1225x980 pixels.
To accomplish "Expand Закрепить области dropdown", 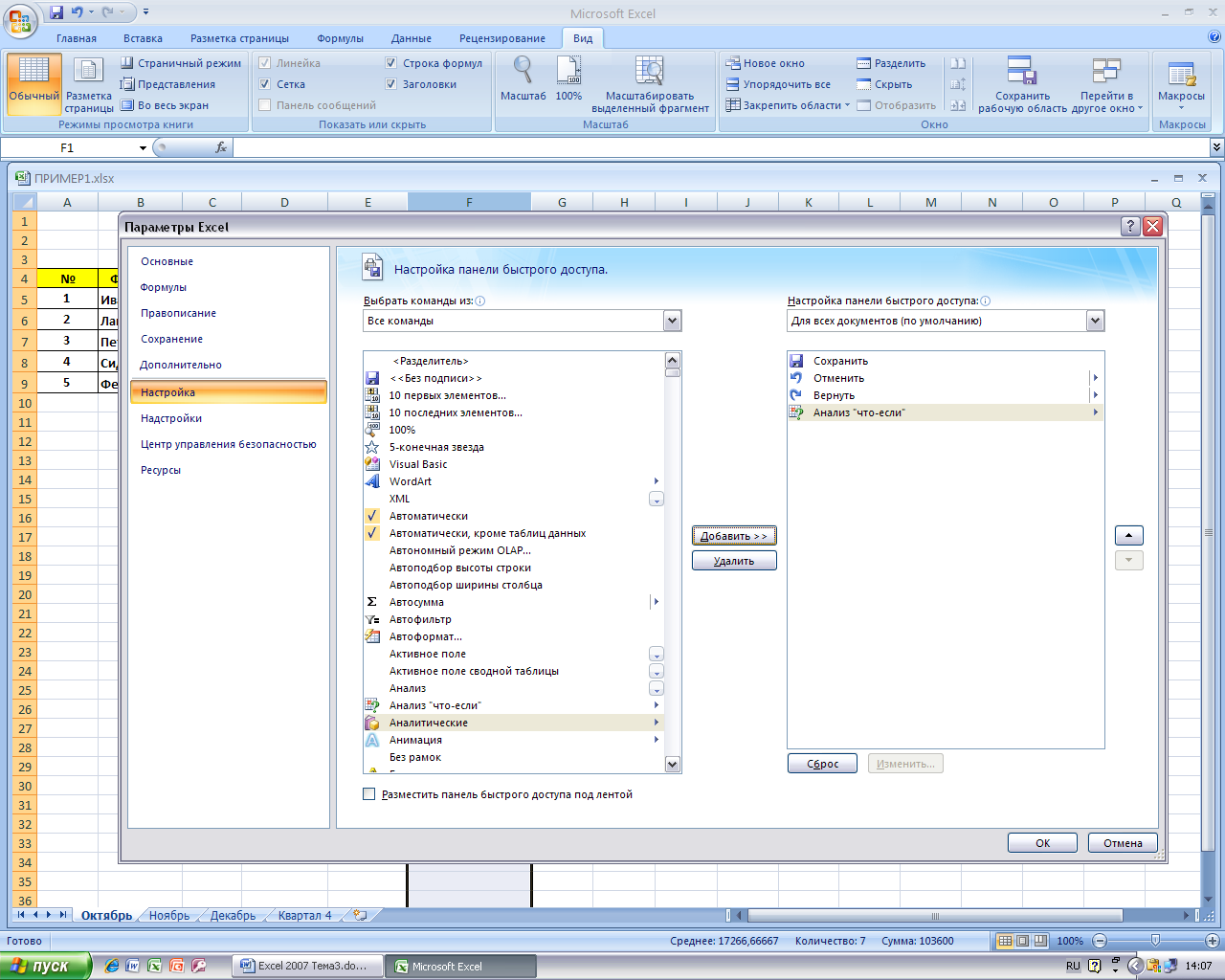I will click(x=847, y=105).
